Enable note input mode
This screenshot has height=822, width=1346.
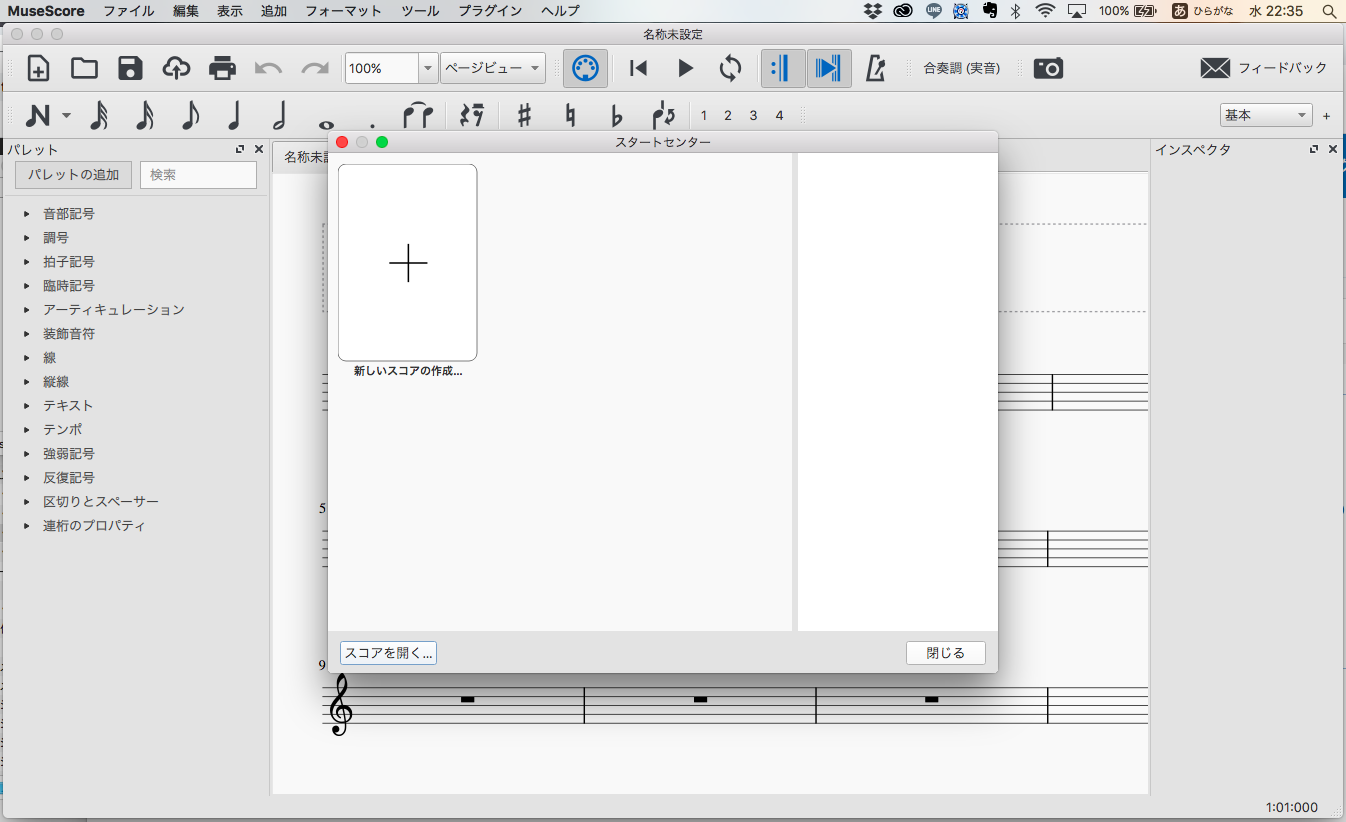pyautogui.click(x=38, y=115)
